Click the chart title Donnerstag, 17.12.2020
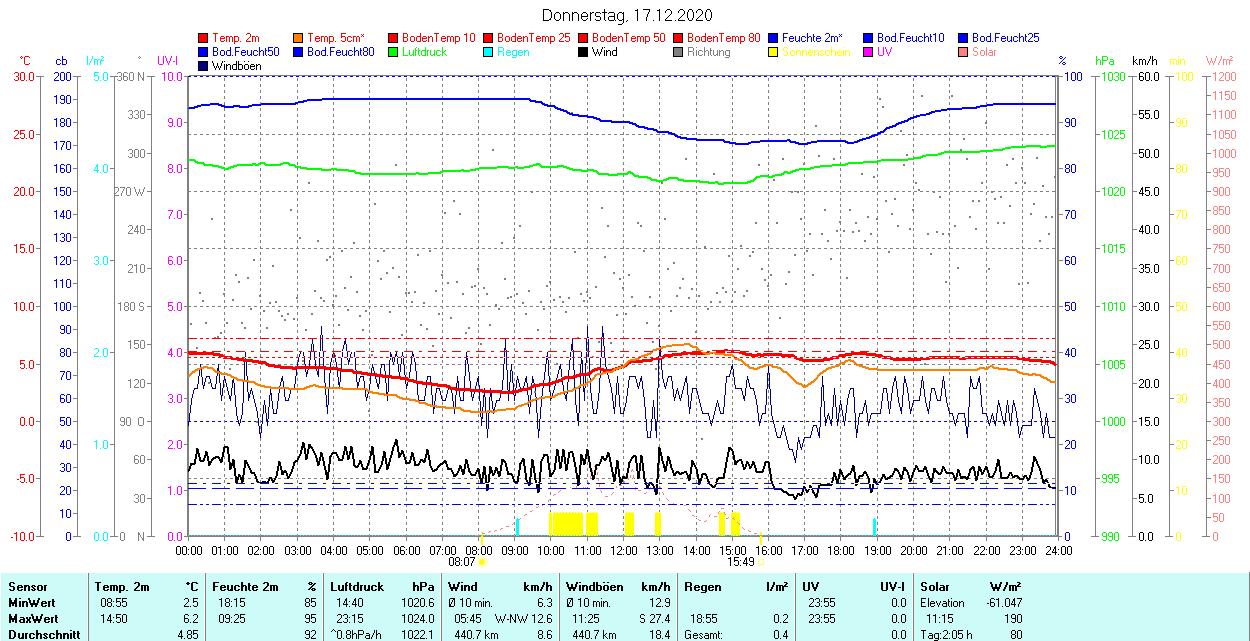Viewport: 1250px width, 641px height. coord(627,15)
